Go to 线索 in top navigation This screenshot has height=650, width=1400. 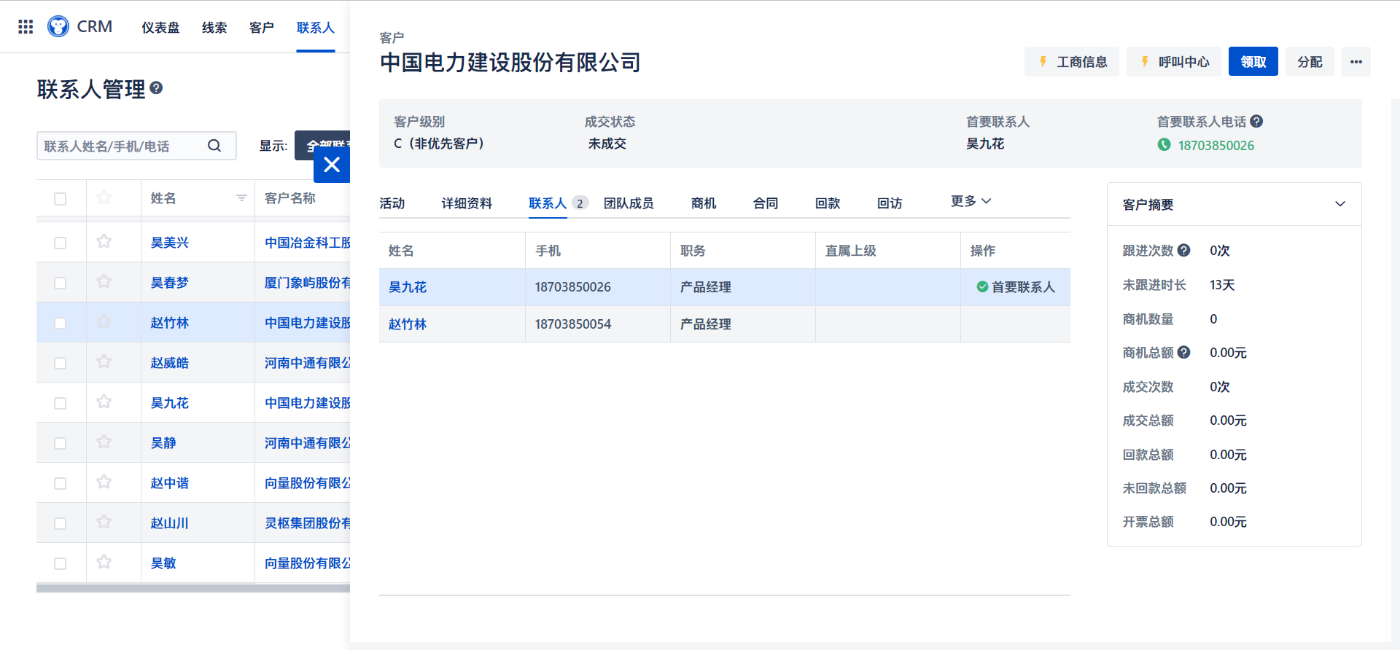214,28
